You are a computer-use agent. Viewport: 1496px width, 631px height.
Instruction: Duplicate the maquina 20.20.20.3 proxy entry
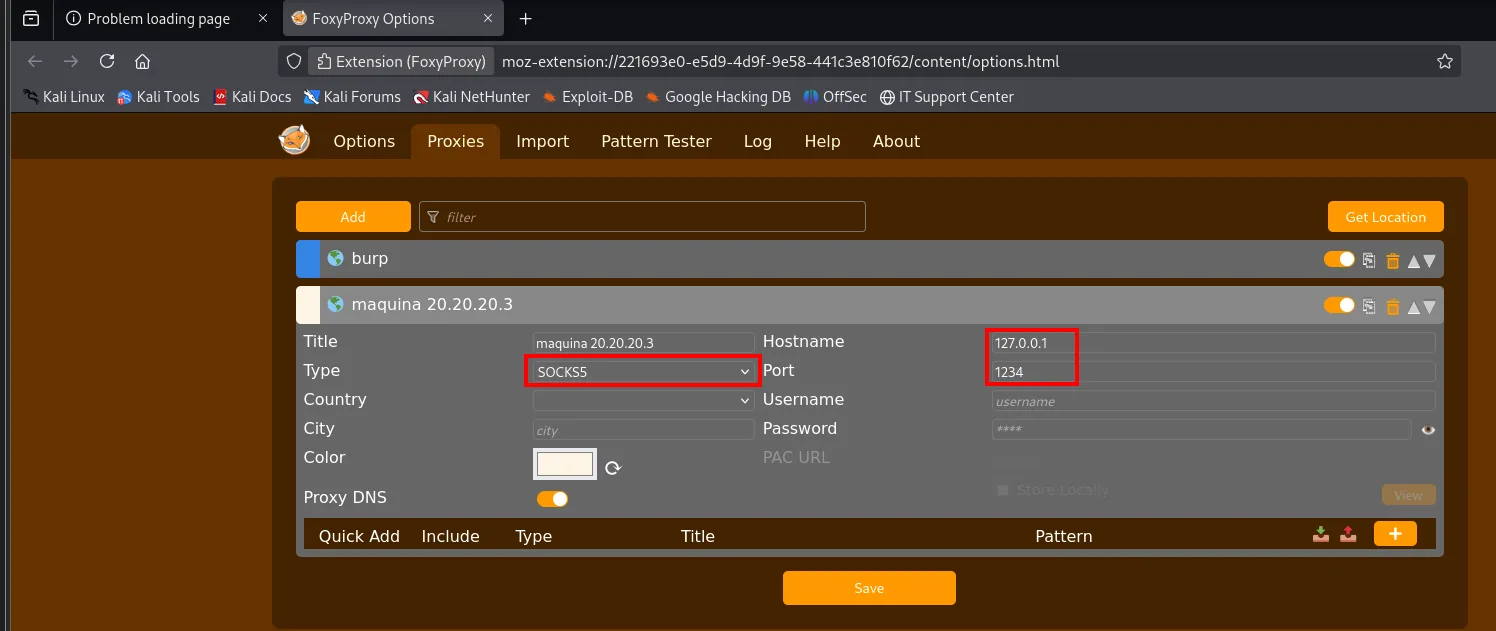[1370, 306]
